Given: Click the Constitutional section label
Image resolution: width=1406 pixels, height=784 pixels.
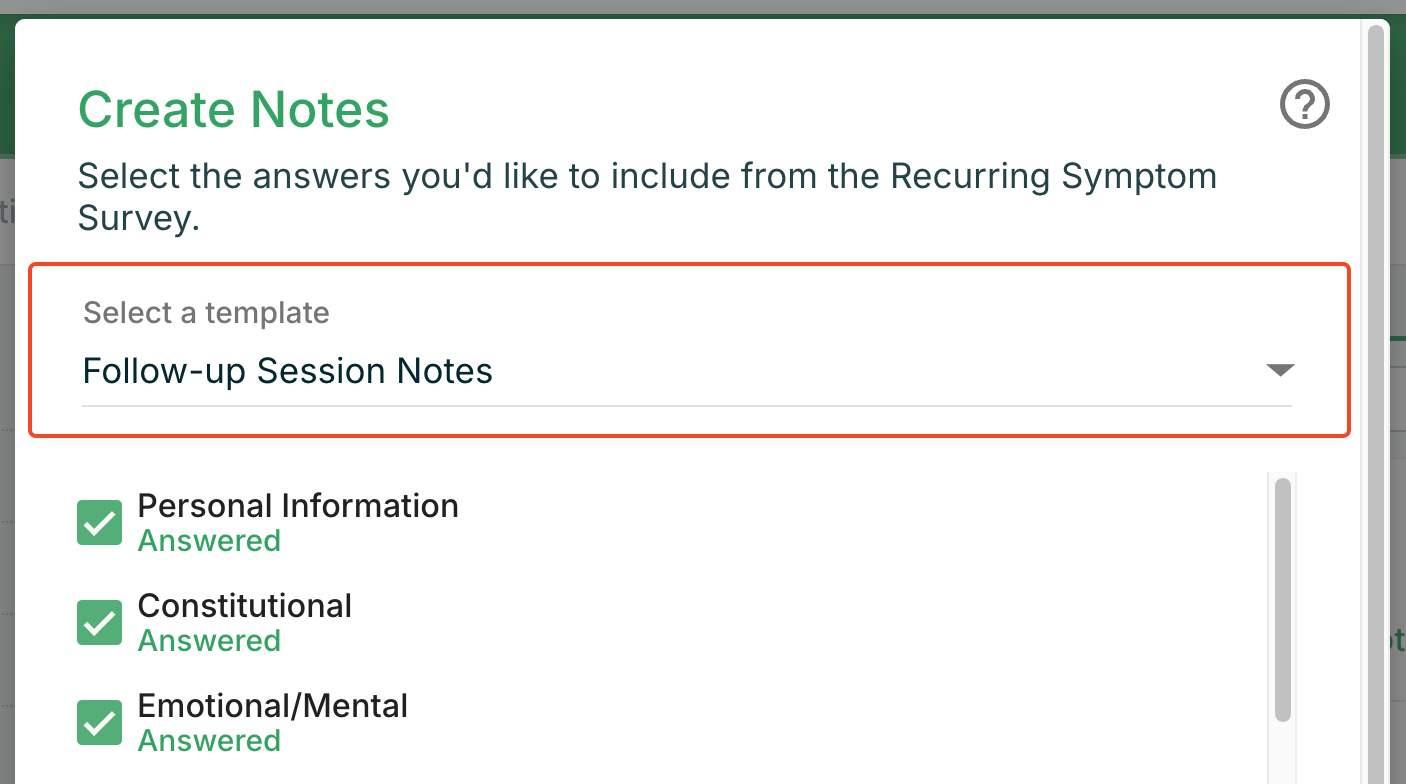Looking at the screenshot, I should [x=245, y=606].
